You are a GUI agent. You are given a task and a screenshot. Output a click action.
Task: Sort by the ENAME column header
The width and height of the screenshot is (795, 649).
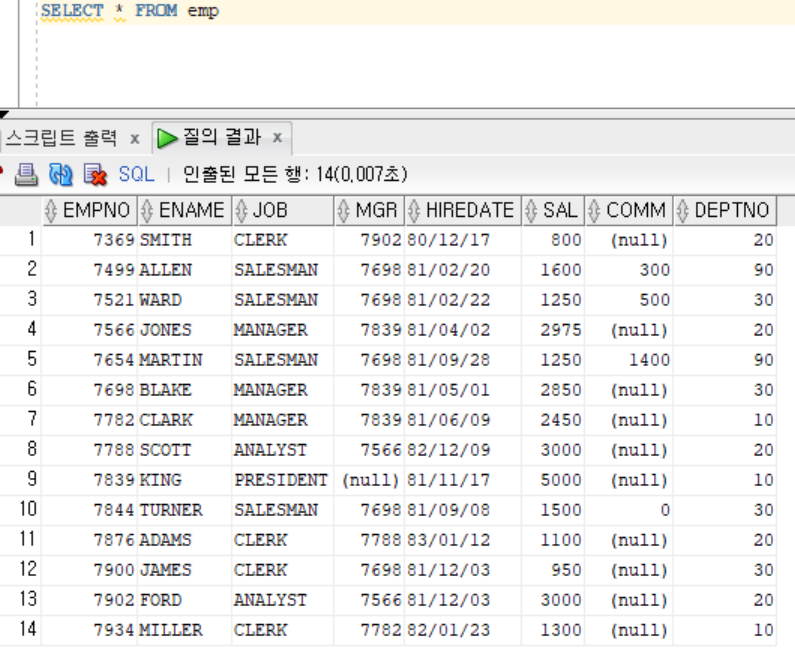(191, 210)
